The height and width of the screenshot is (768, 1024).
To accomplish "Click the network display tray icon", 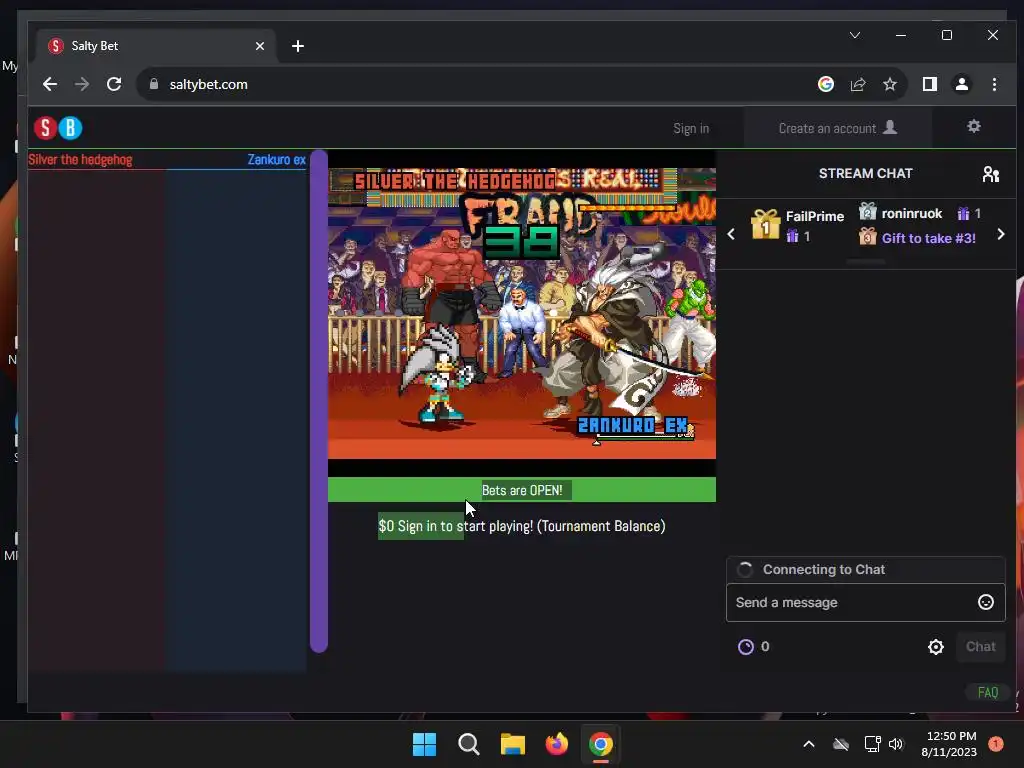I will click(x=872, y=744).
